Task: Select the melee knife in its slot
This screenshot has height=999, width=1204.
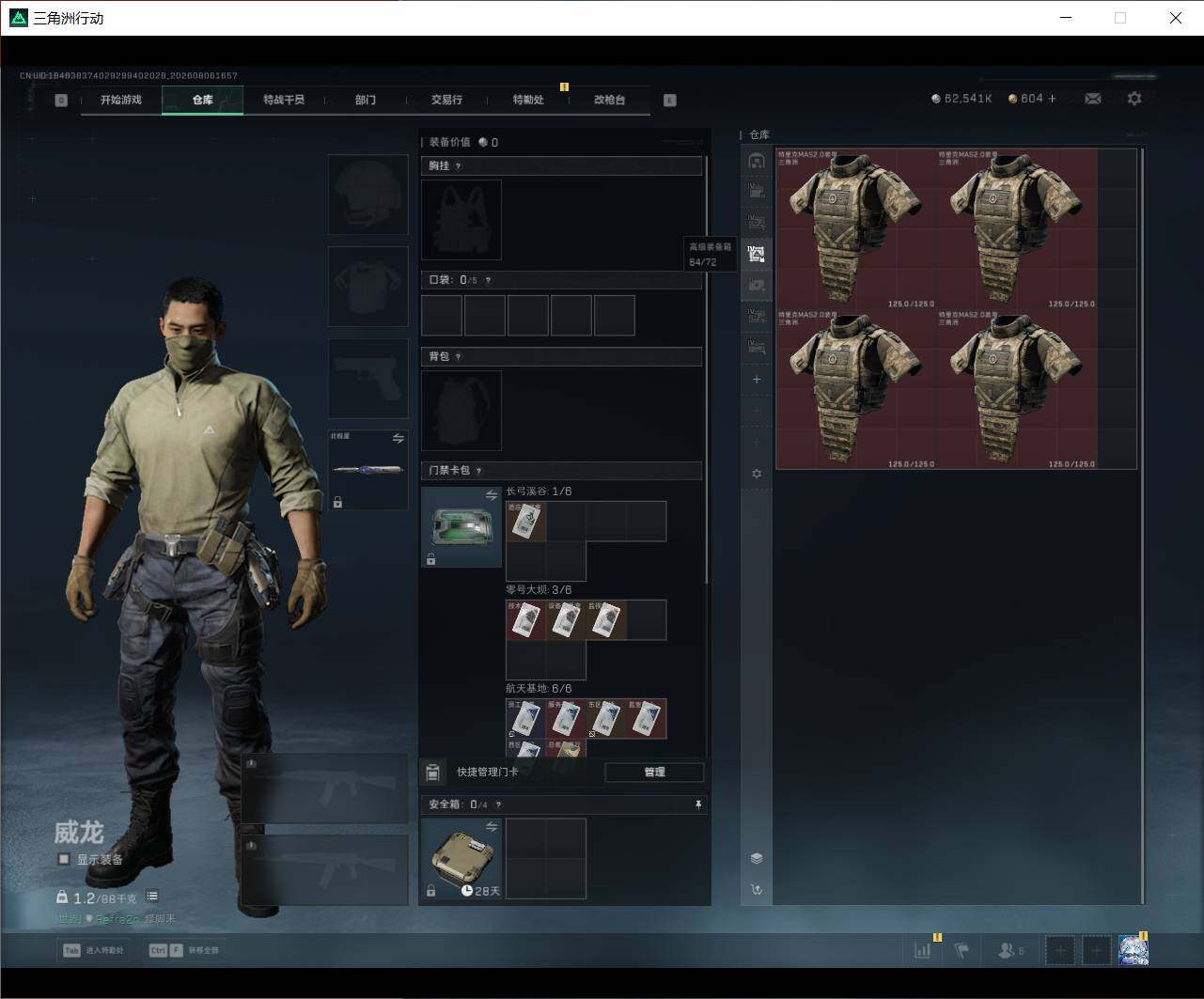Action: (368, 470)
